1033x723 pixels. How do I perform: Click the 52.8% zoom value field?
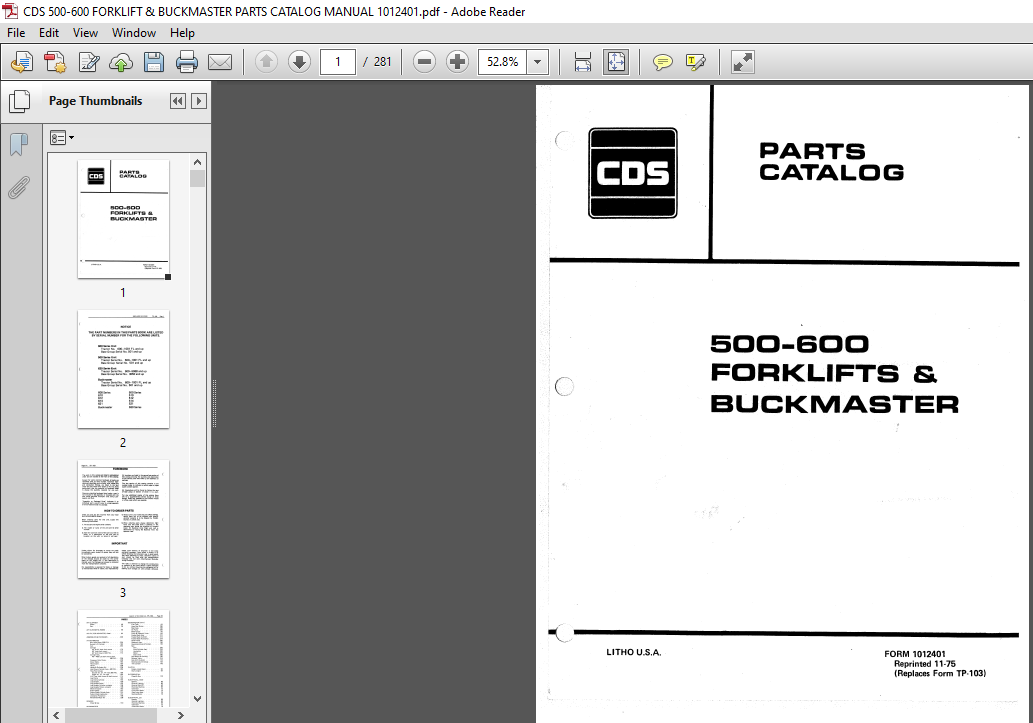(502, 62)
